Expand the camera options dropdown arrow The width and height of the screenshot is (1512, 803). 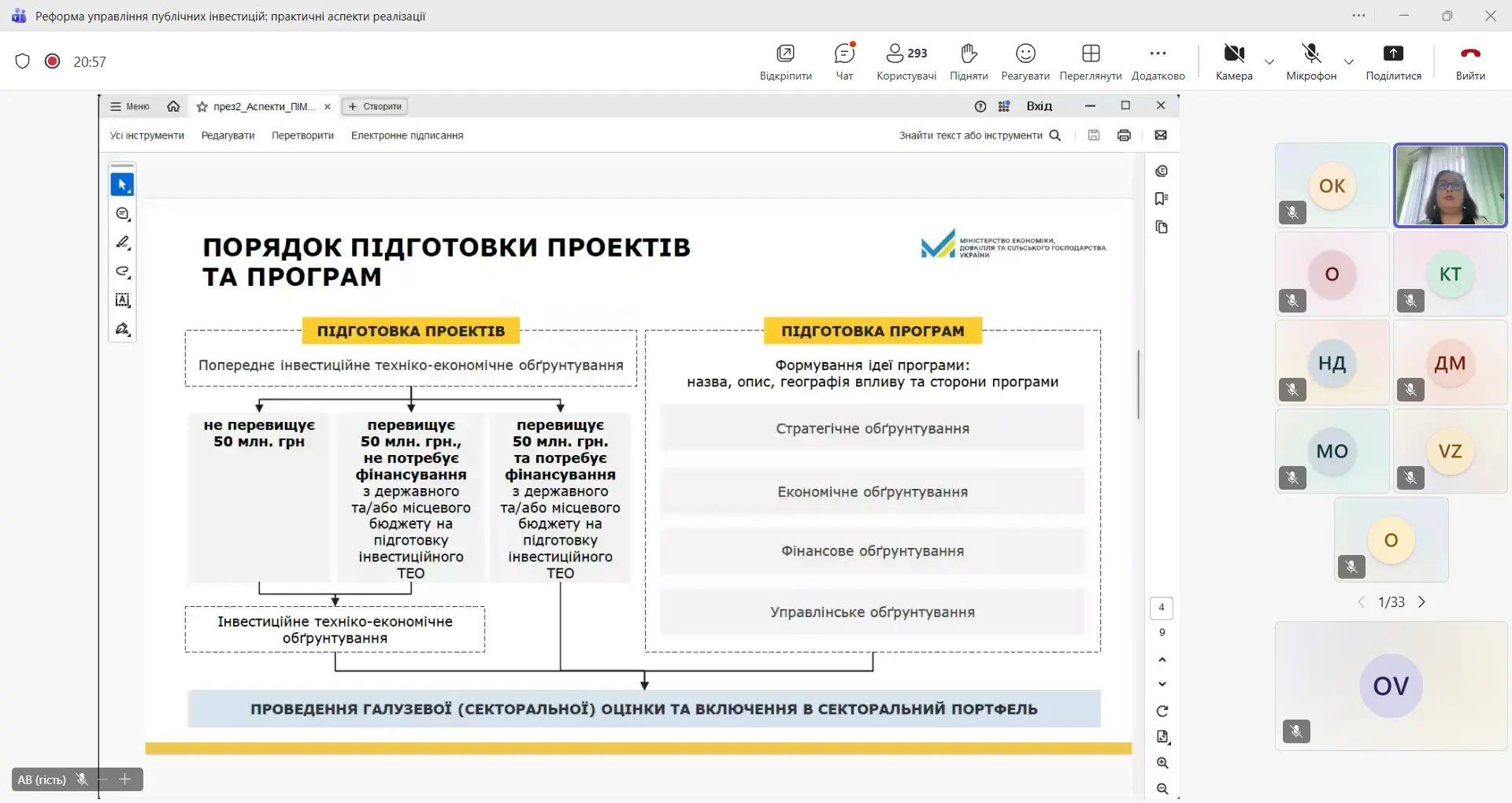1269,61
